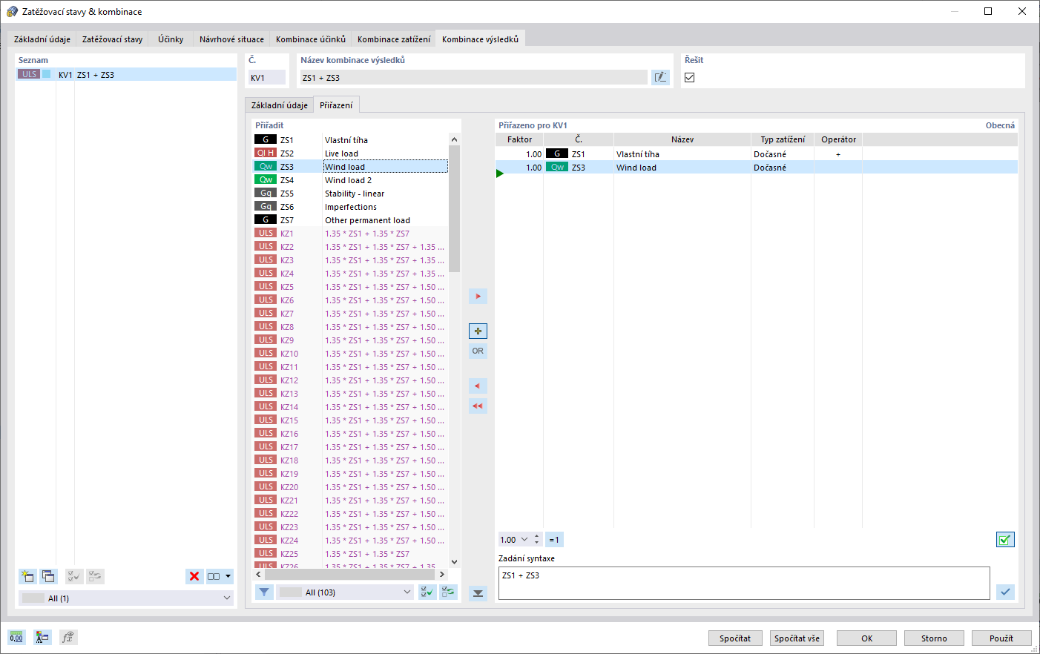Screen dimensions: 1040x654
Task: Select assigned ZS3 Wind load row
Action: point(757,168)
